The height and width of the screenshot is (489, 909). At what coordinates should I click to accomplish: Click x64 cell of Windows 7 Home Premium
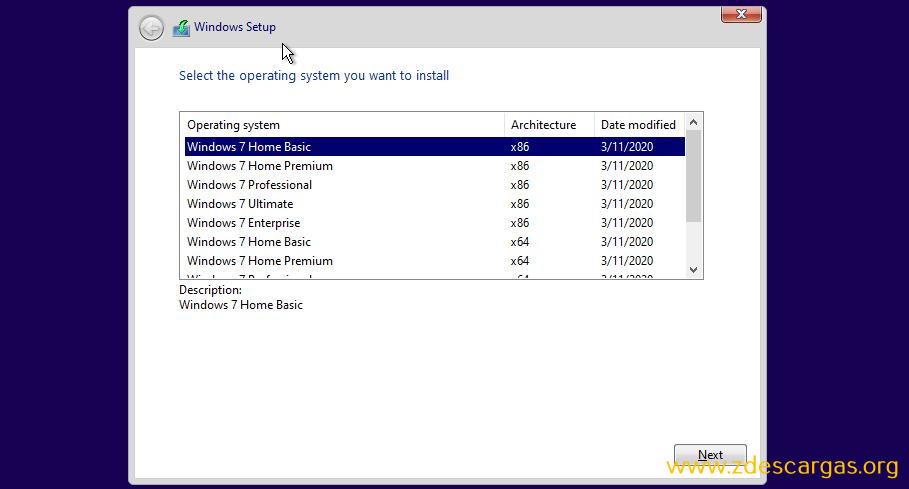click(x=519, y=261)
